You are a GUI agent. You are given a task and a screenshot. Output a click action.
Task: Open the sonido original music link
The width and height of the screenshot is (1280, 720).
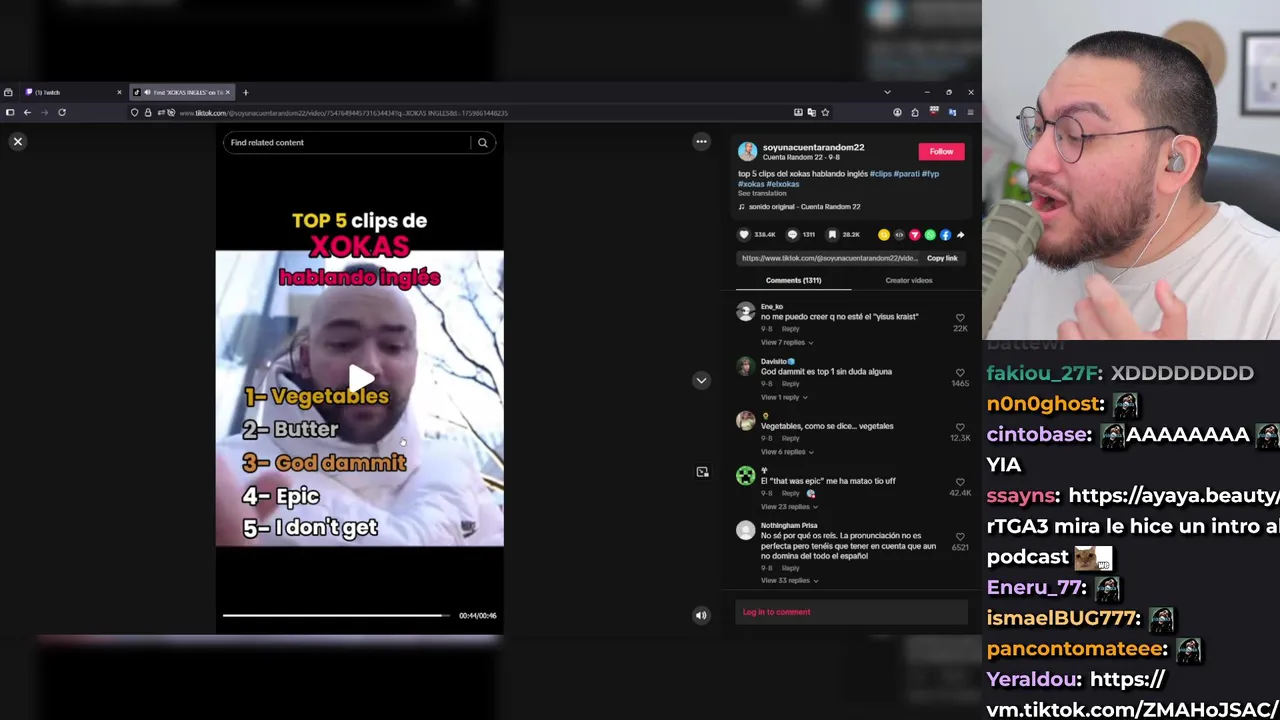click(x=804, y=207)
